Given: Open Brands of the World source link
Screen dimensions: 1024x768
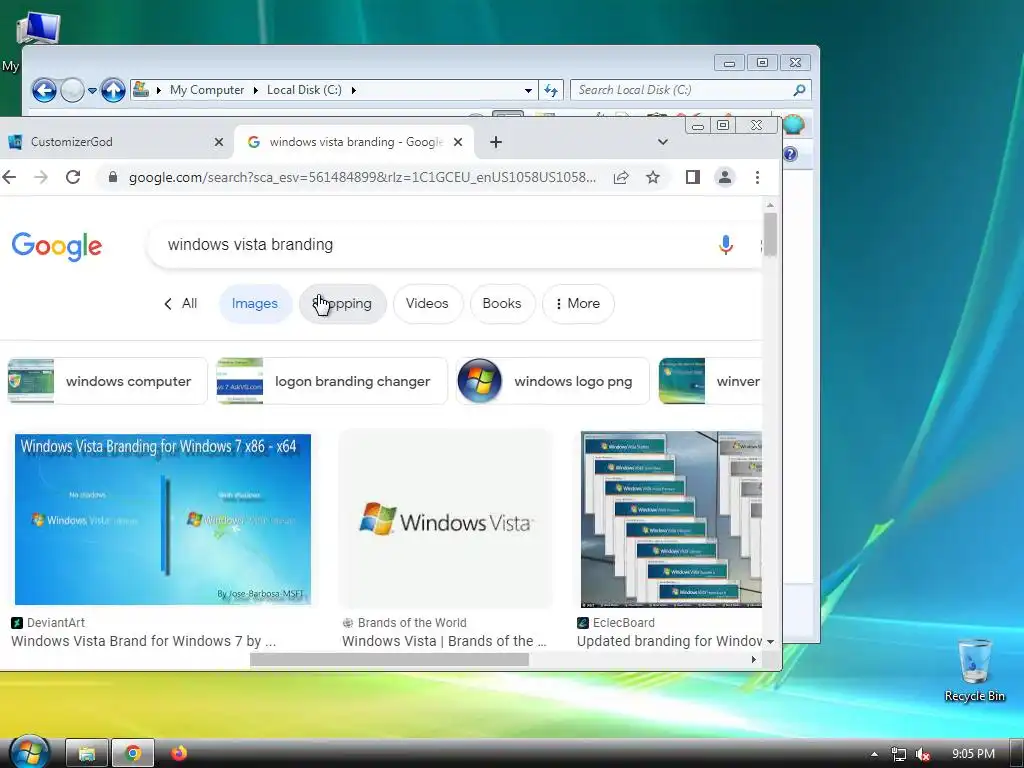Looking at the screenshot, I should (x=404, y=622).
